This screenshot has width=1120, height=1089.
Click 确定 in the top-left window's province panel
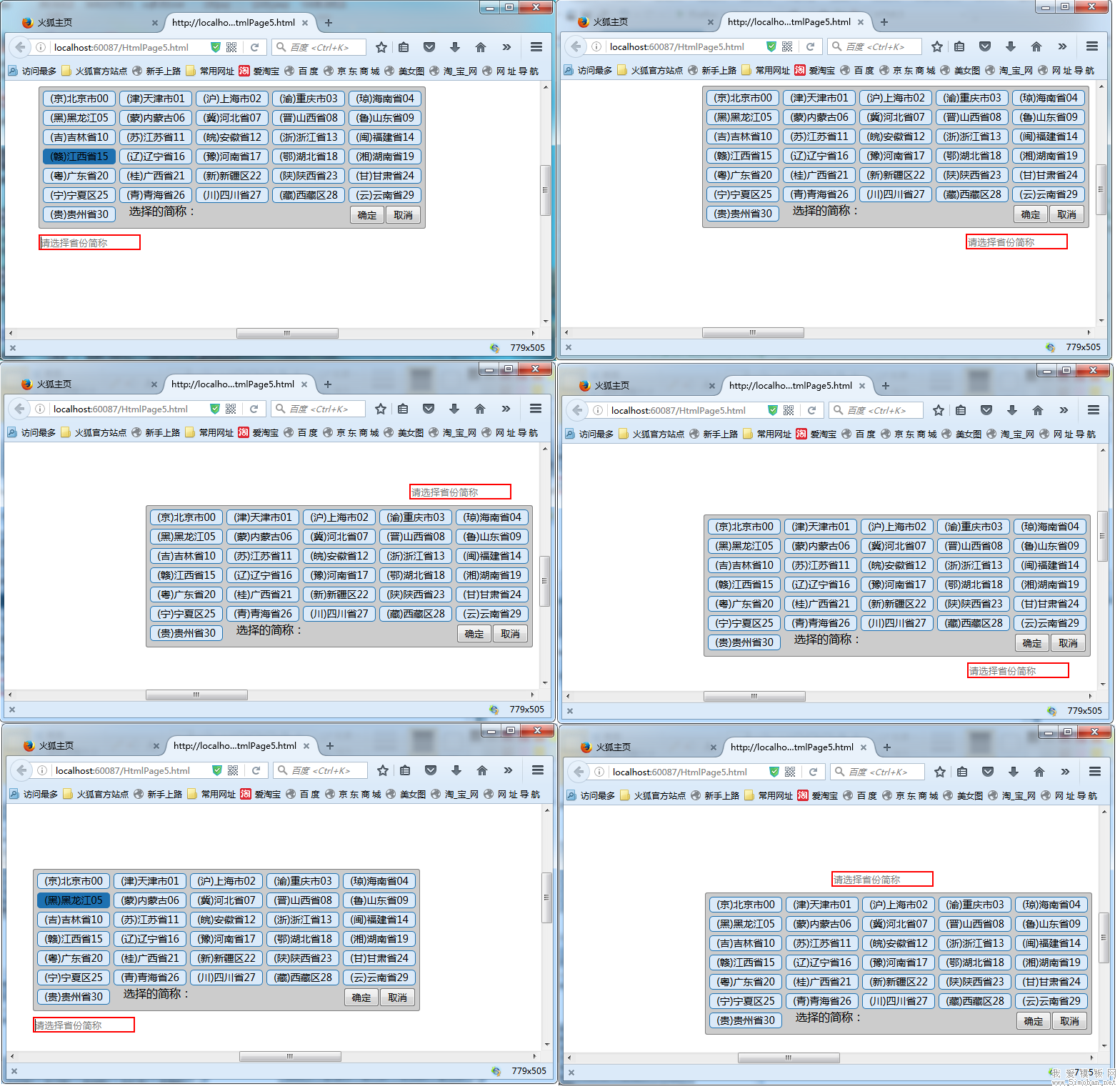point(367,215)
